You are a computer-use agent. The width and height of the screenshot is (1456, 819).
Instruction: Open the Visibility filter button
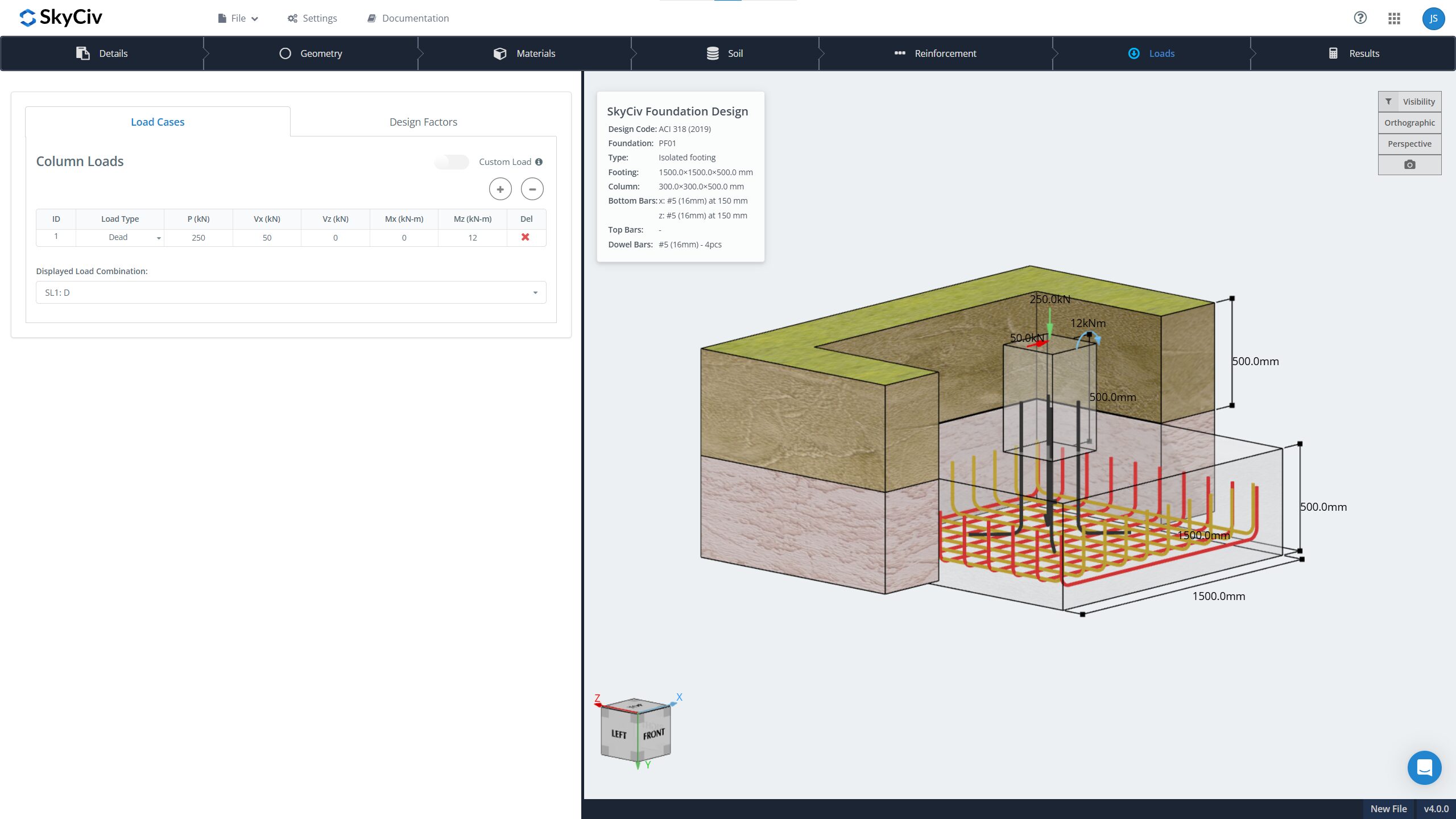click(1409, 102)
